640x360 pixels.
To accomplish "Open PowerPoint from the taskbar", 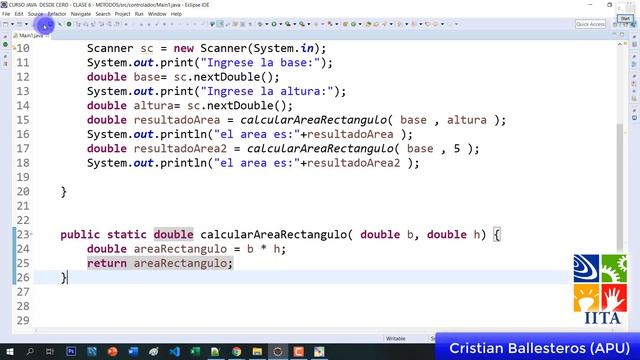I will tap(112, 351).
